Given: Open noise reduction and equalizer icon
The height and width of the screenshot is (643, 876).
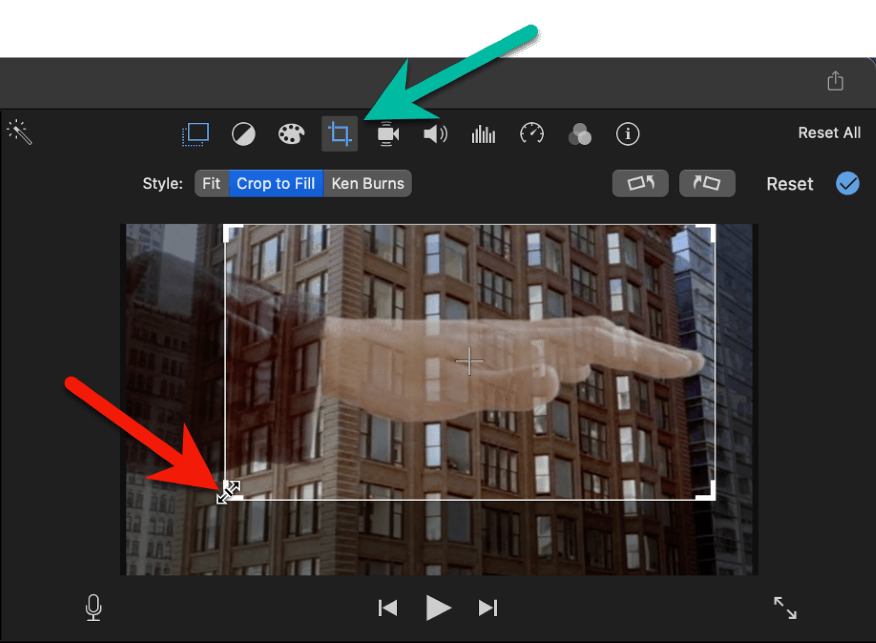Looking at the screenshot, I should [x=483, y=134].
